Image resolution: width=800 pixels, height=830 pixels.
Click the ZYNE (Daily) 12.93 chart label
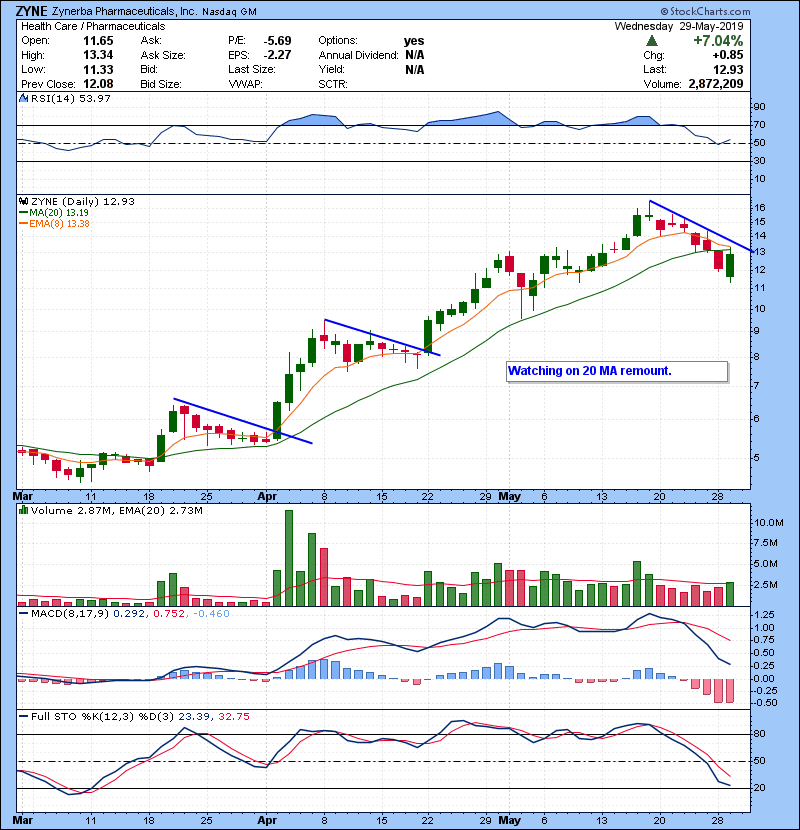click(83, 201)
